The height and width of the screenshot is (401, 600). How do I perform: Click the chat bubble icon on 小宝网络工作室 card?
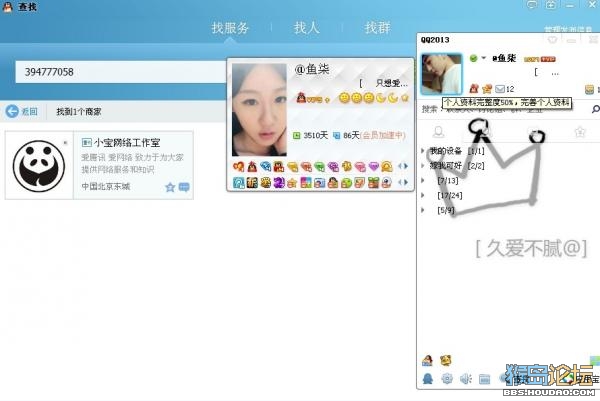(184, 187)
